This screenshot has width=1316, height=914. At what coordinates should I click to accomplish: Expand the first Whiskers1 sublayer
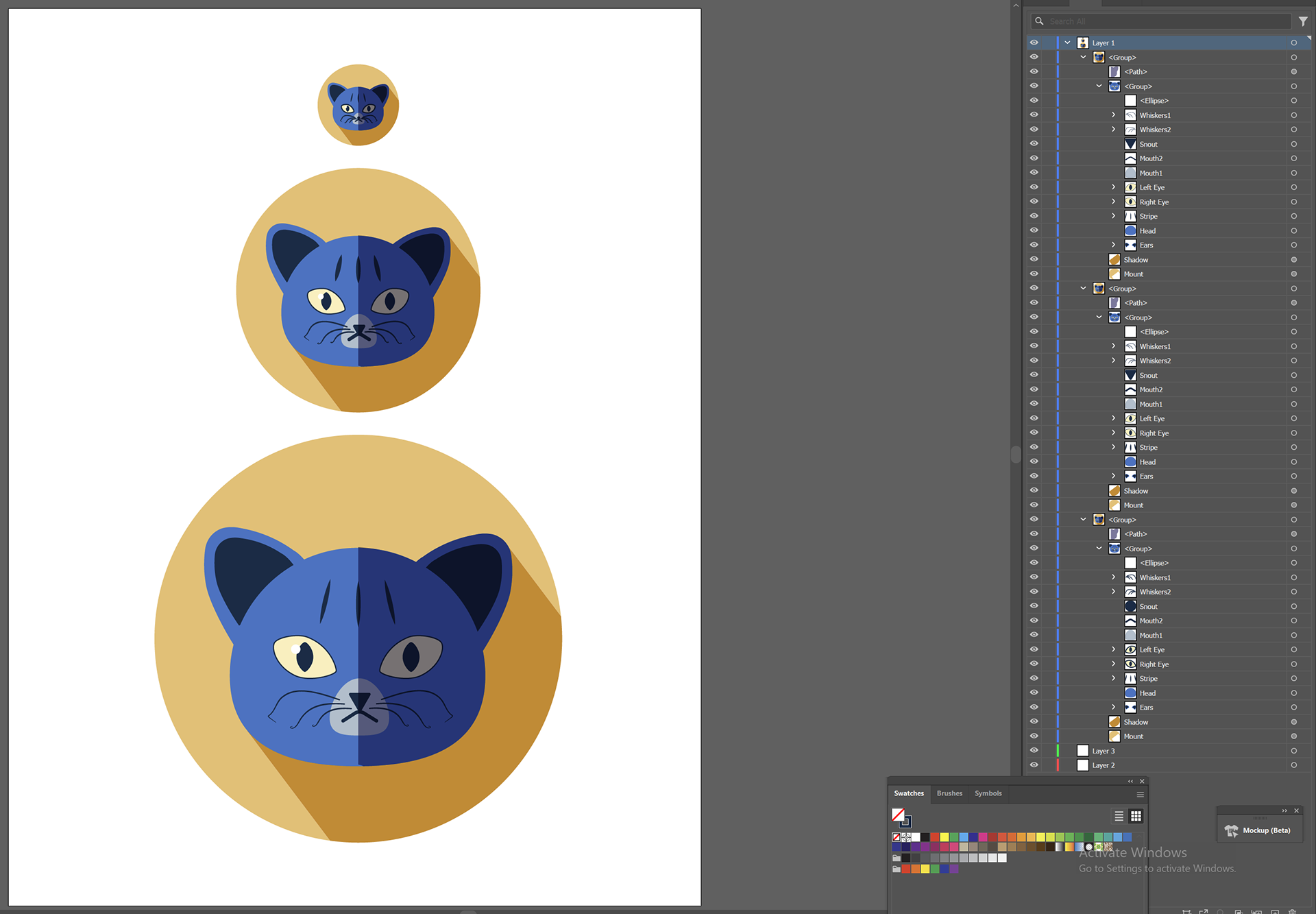click(x=1114, y=115)
